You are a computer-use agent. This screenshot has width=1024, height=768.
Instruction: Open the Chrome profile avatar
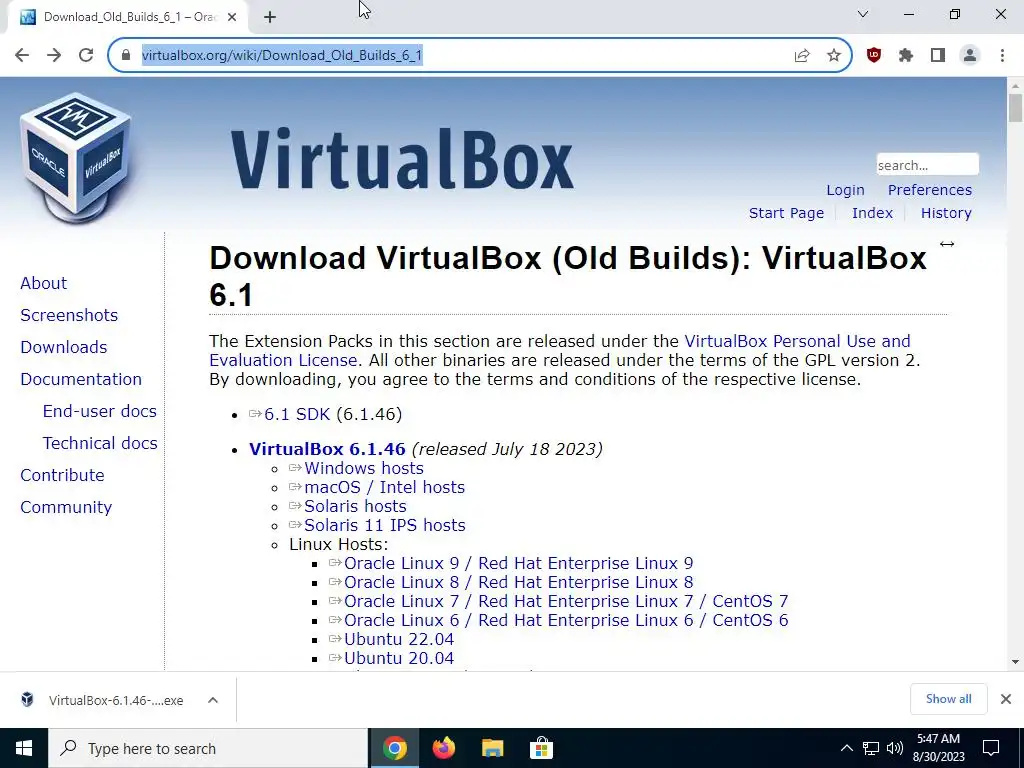tap(970, 56)
